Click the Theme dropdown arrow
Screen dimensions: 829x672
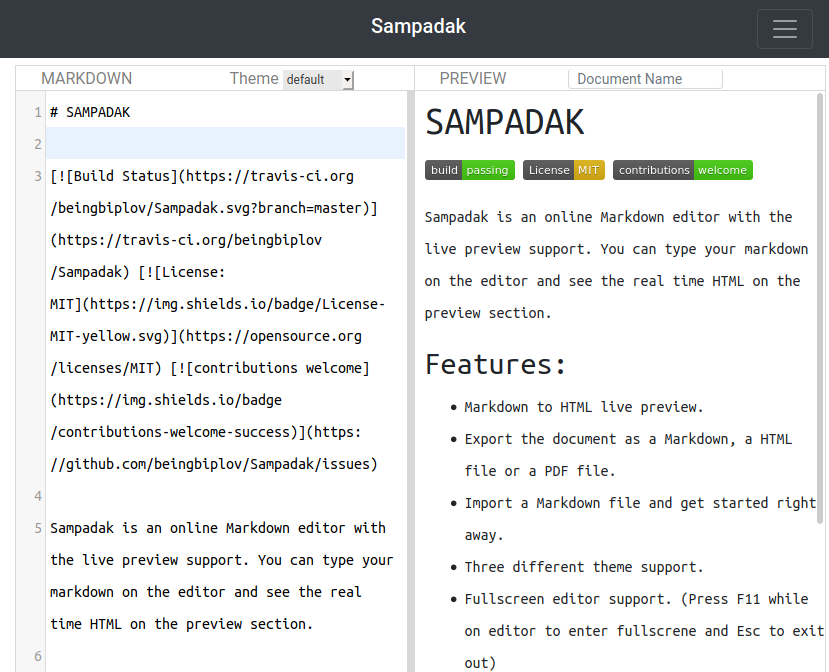click(x=347, y=78)
